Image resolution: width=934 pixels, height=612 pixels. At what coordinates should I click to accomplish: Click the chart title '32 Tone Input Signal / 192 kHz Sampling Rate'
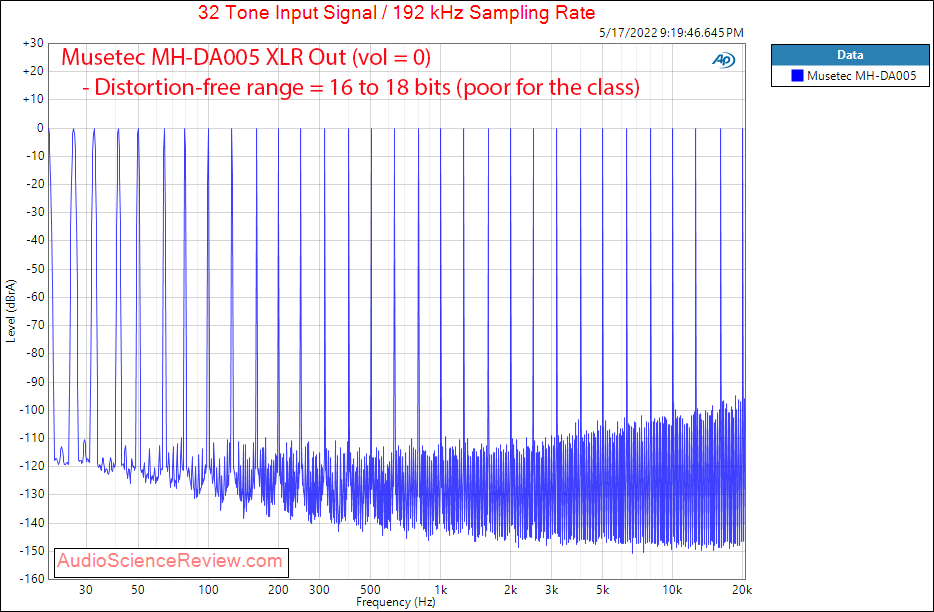tap(396, 12)
